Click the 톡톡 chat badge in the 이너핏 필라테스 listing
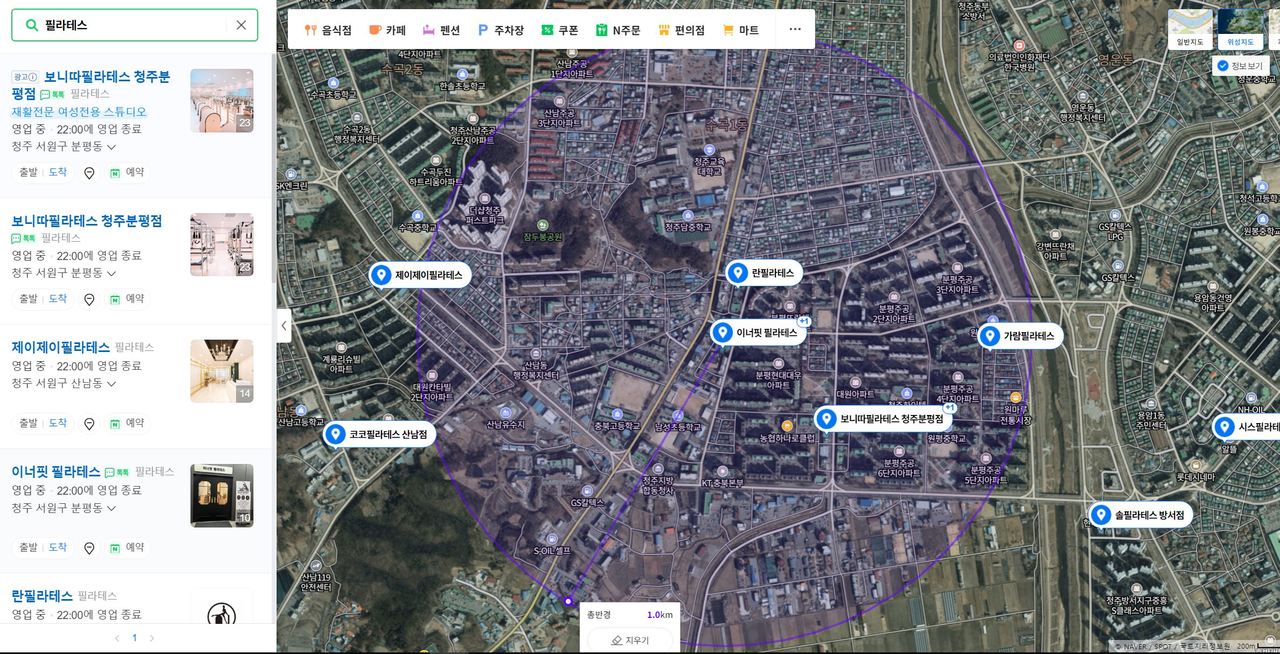The image size is (1280, 654). pos(117,471)
